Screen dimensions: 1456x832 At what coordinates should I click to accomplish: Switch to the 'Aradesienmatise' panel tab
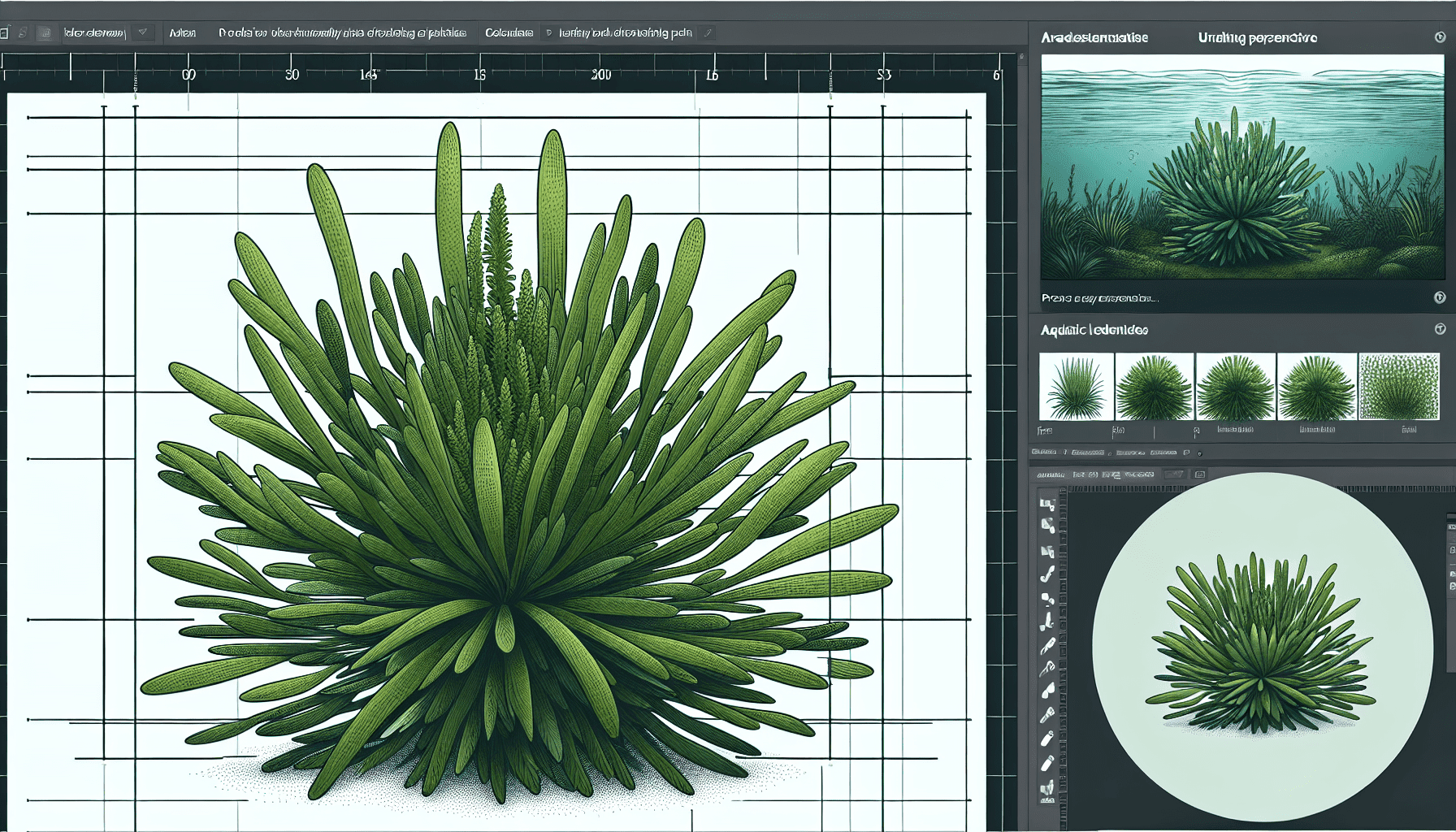pyautogui.click(x=1094, y=37)
